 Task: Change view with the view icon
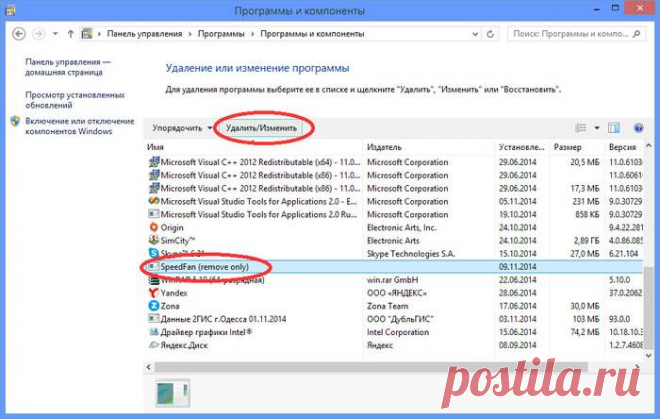pos(581,128)
